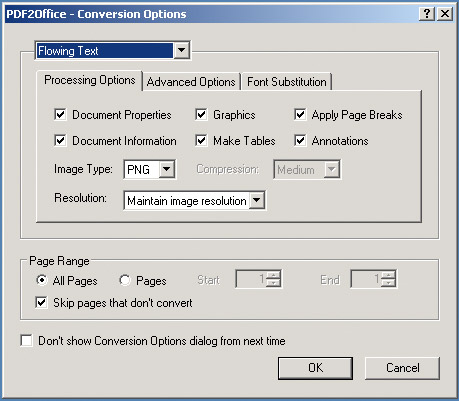Toggle the Annotations checkbox
459x401 pixels.
[300, 140]
